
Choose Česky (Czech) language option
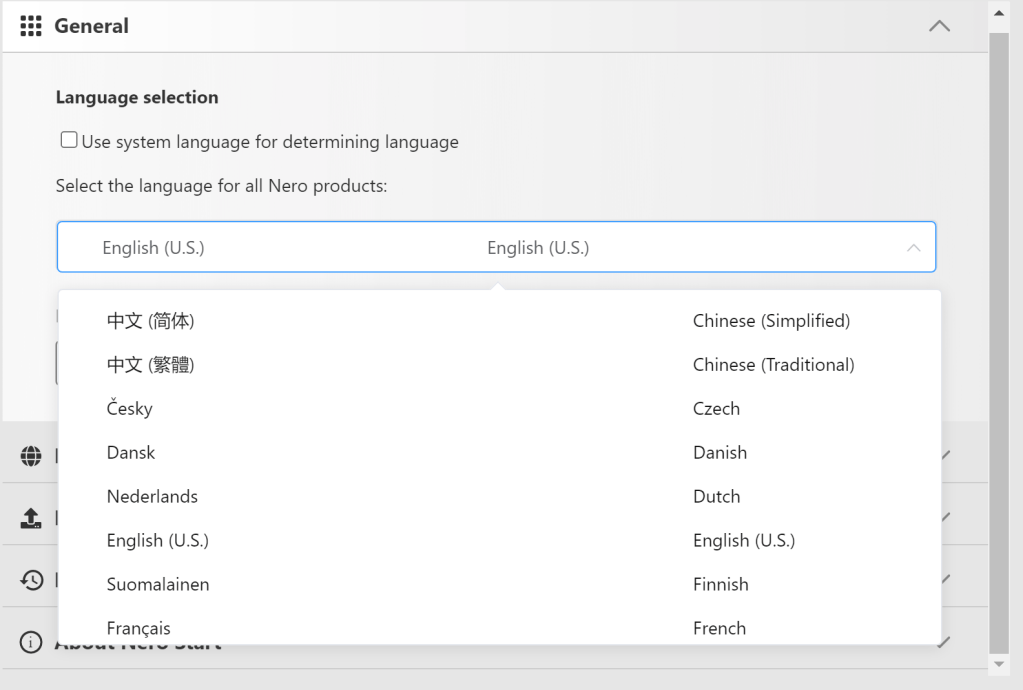click(x=499, y=409)
